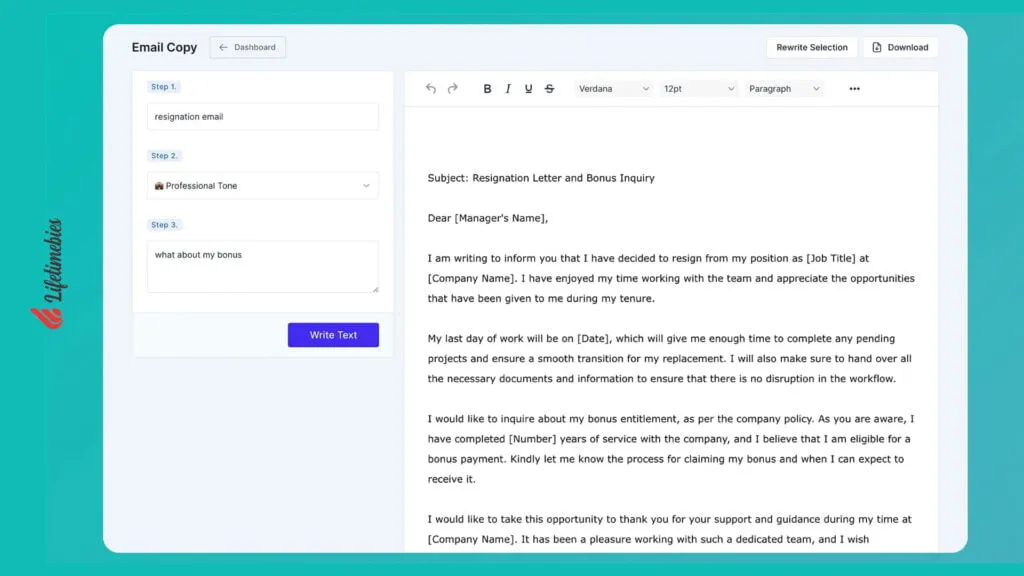Toggle strikethrough formatting

[549, 88]
